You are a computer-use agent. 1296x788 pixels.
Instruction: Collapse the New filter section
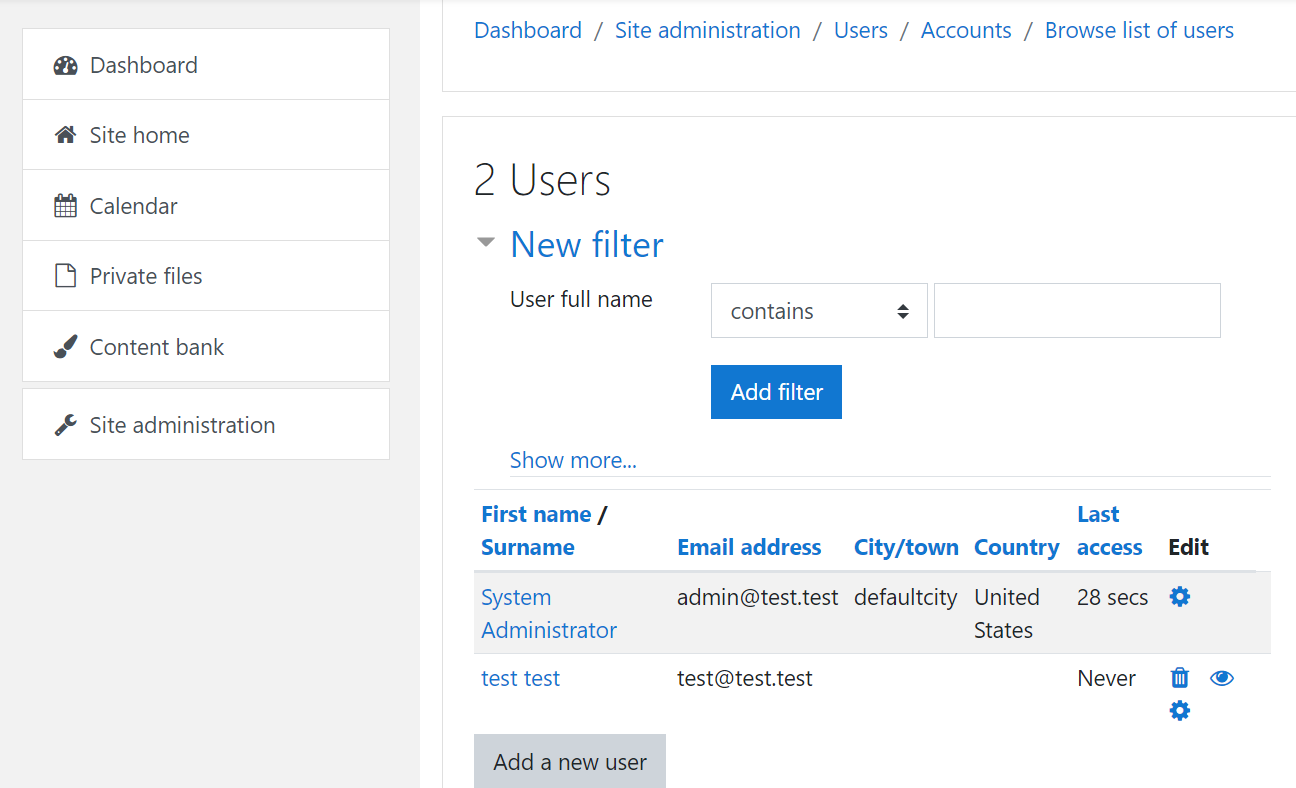click(486, 241)
